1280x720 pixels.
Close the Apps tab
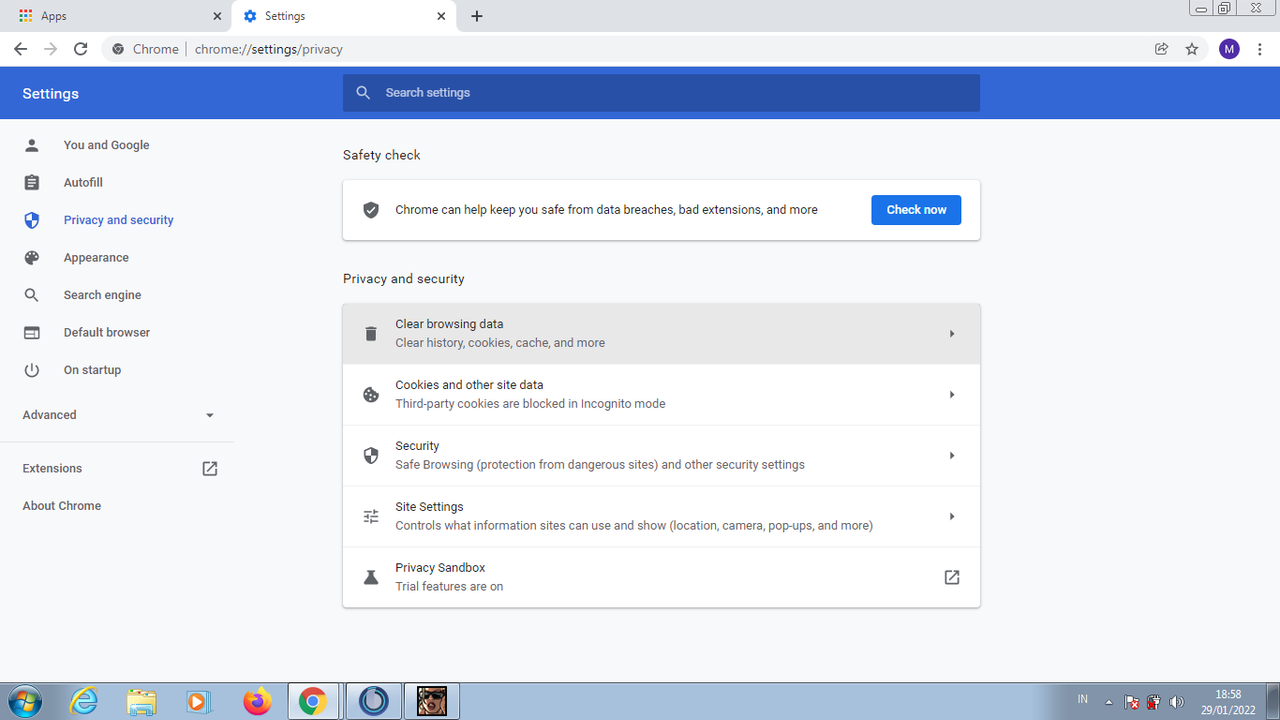(218, 16)
